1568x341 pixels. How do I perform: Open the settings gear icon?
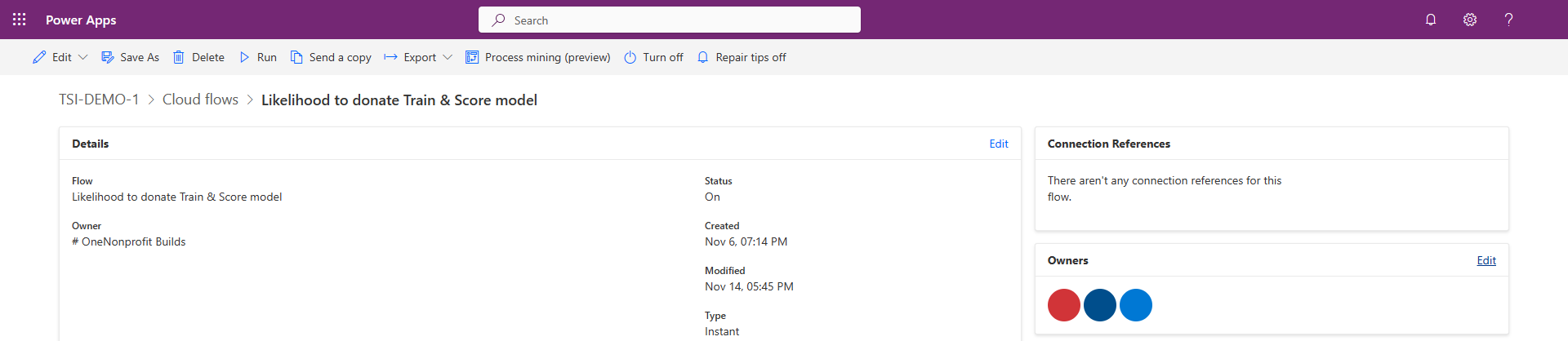pos(1470,20)
